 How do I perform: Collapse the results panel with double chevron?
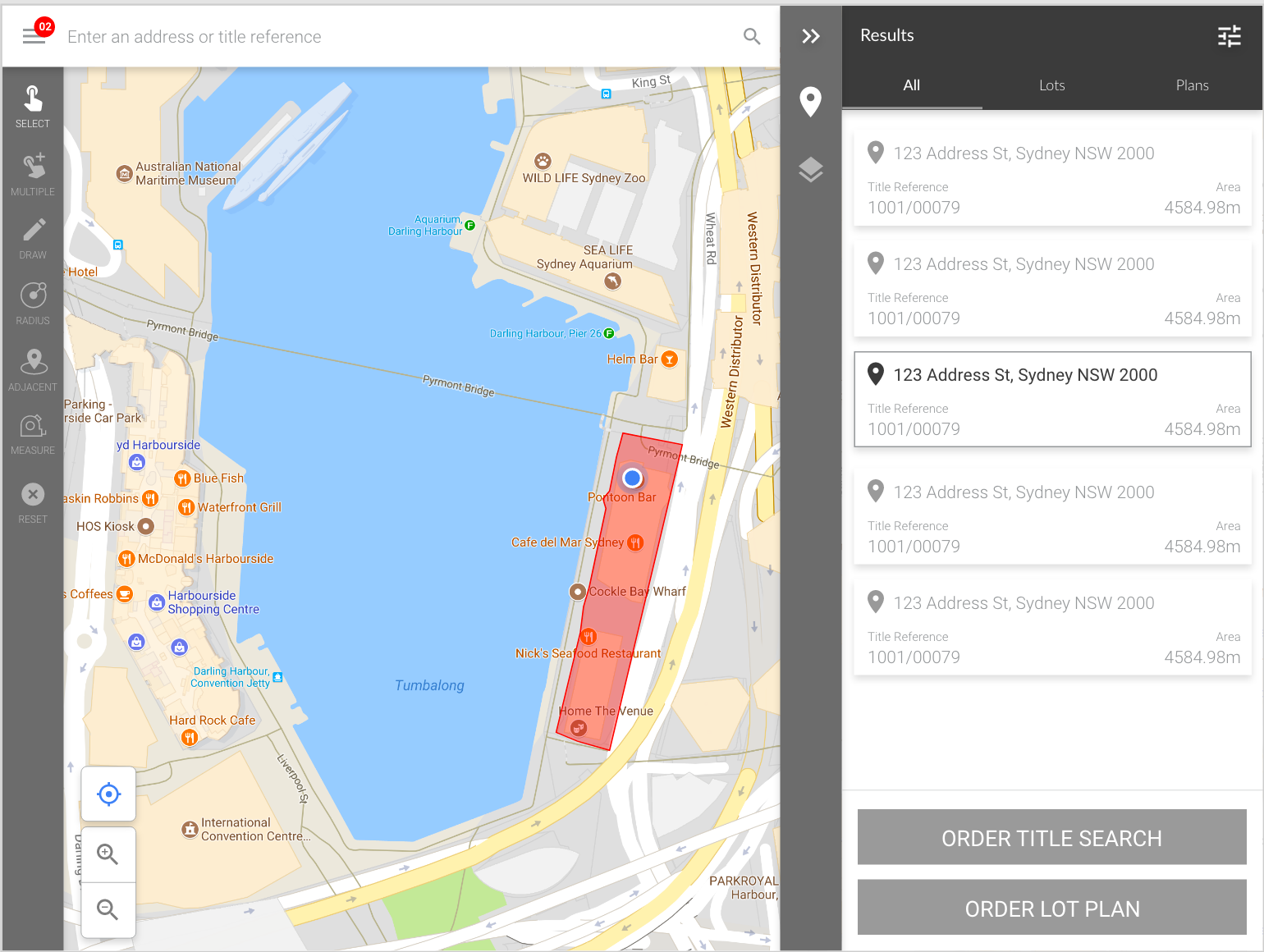pos(811,36)
